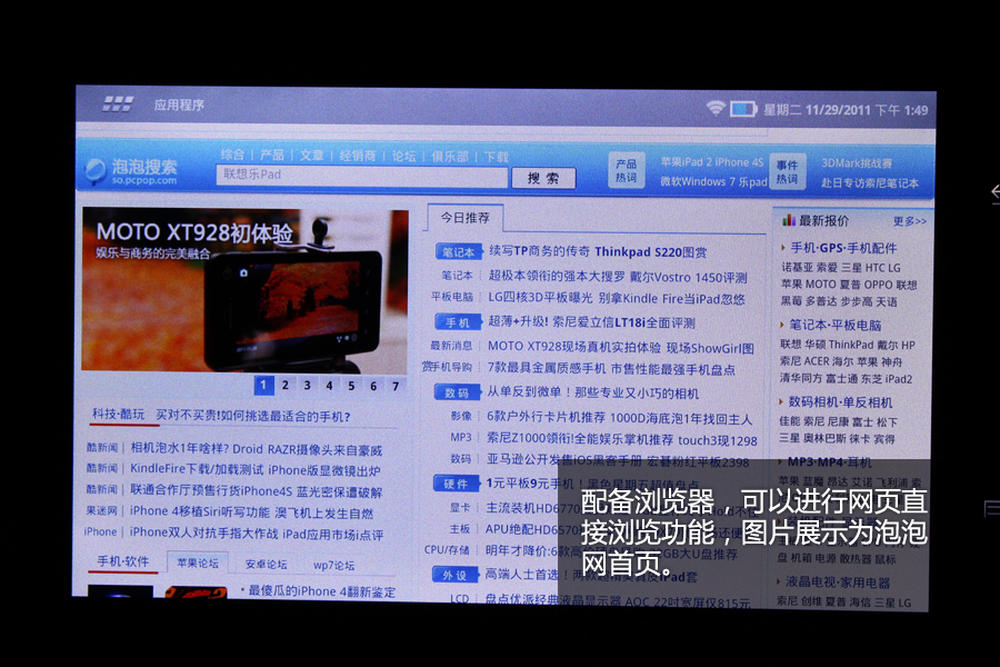Click the 泡泡搜索 site logo
This screenshot has height=667, width=1000.
[131, 171]
